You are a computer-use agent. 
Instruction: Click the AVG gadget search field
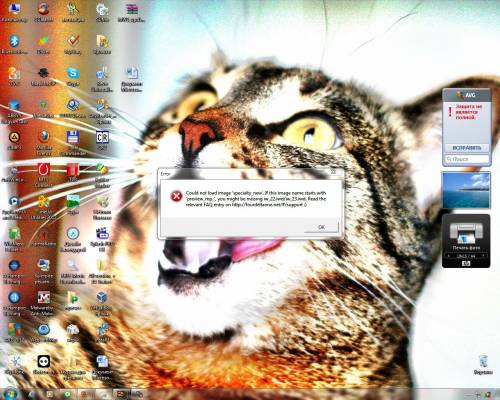tap(467, 159)
